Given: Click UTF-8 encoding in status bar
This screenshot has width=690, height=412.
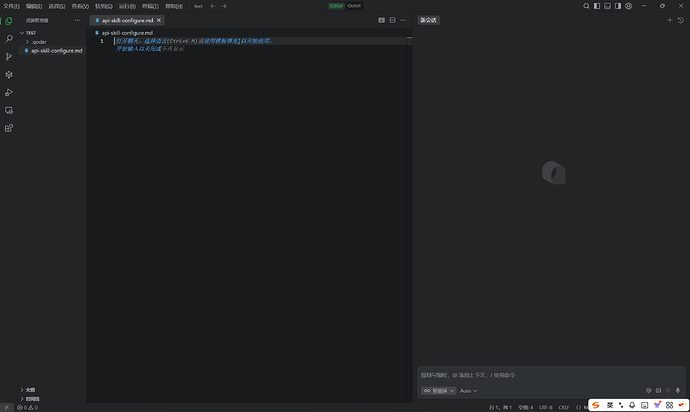Looking at the screenshot, I should 545,407.
